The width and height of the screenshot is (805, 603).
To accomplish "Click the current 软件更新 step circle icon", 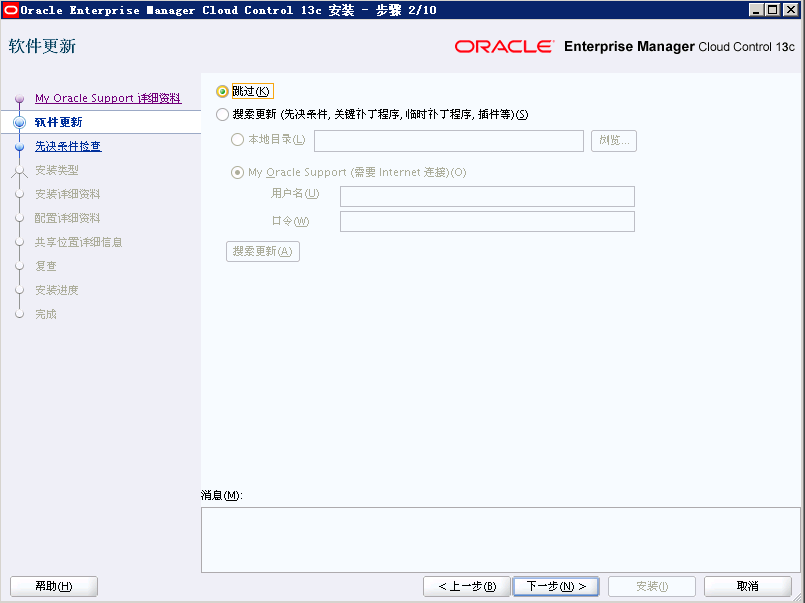I will pos(20,122).
